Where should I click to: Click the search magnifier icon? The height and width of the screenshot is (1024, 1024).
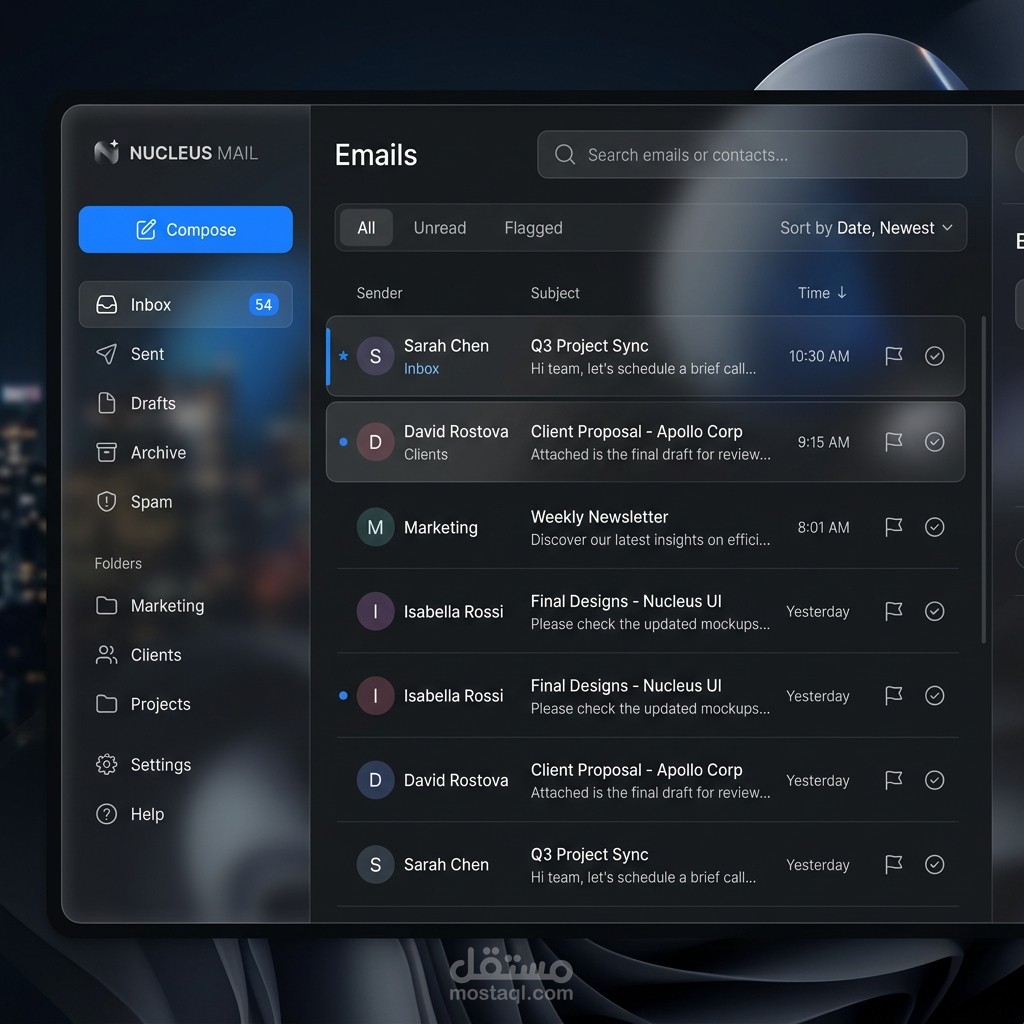[x=564, y=155]
